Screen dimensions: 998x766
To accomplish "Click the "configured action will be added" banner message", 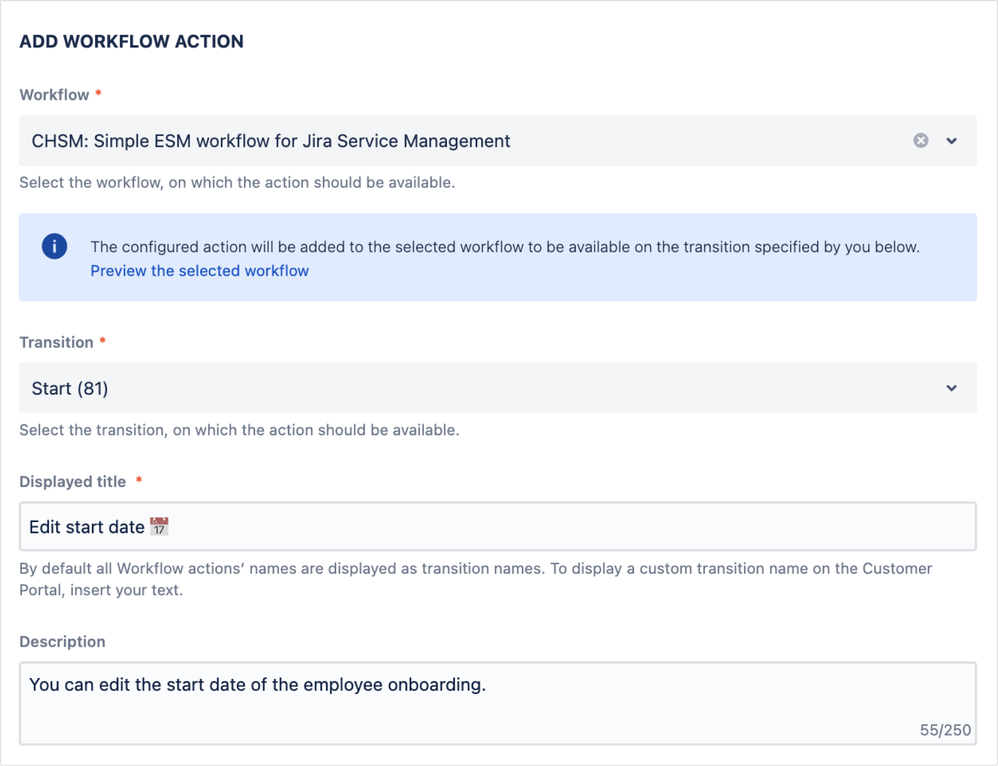I will click(504, 247).
